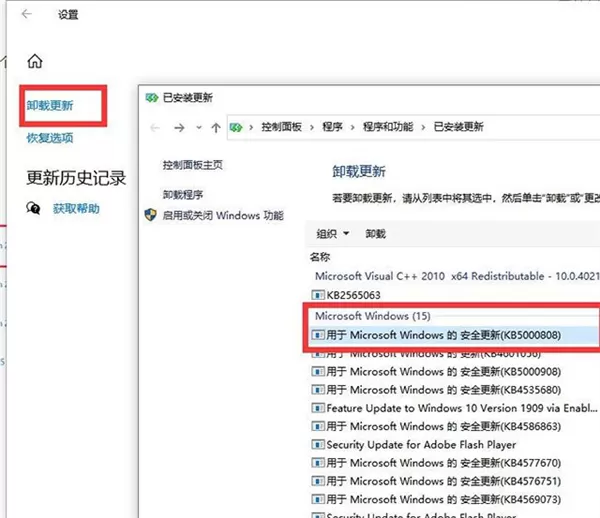Open the recent locations dropdown arrow
Viewport: 600px width, 518px height.
[199, 127]
